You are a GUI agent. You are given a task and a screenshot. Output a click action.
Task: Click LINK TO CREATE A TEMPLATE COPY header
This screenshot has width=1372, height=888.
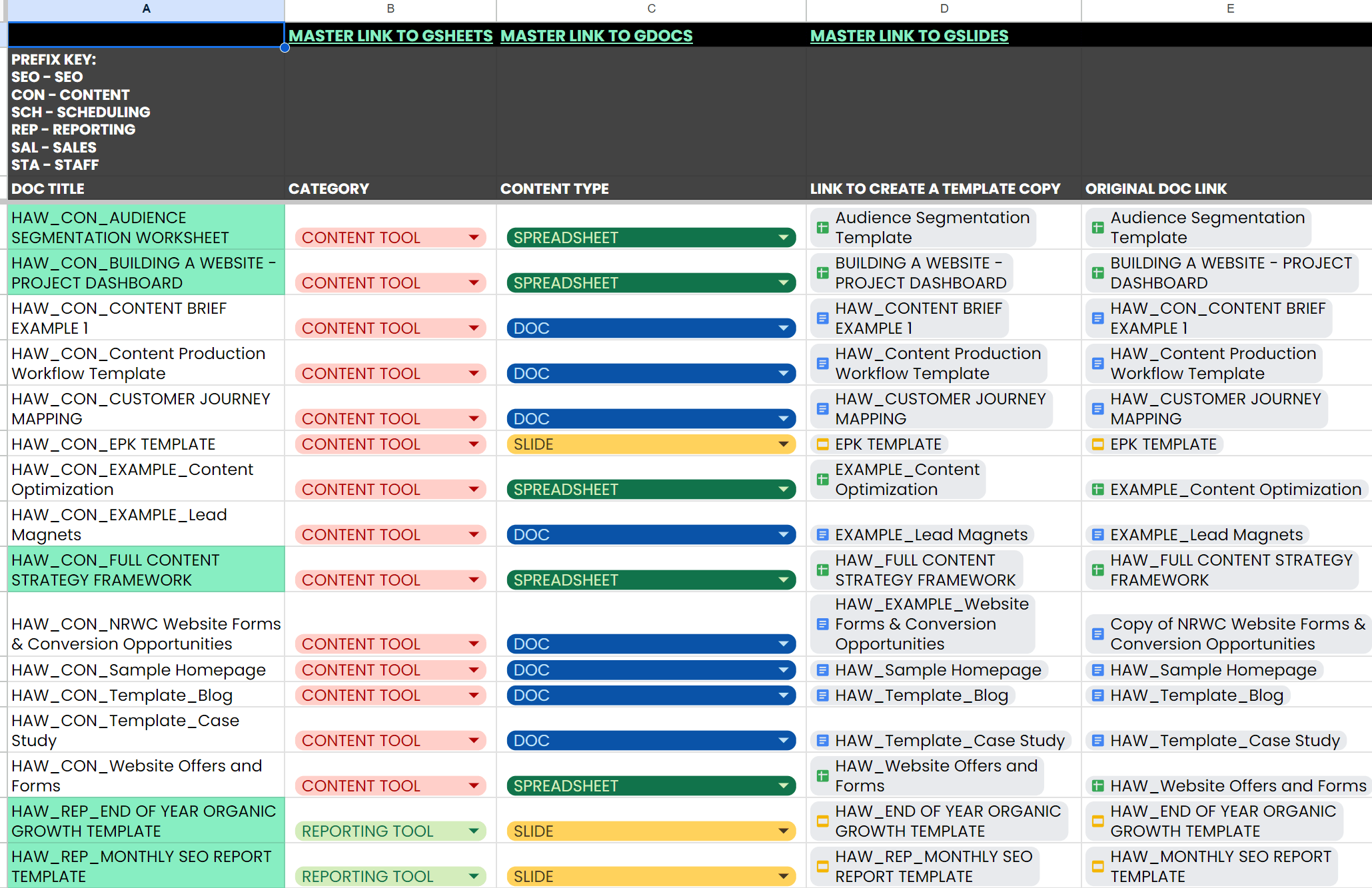944,189
